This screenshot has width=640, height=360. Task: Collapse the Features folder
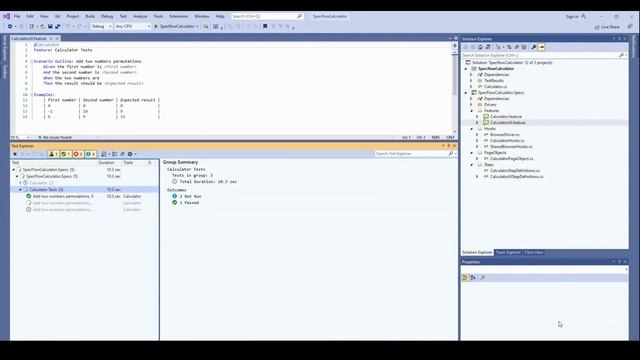click(x=471, y=111)
